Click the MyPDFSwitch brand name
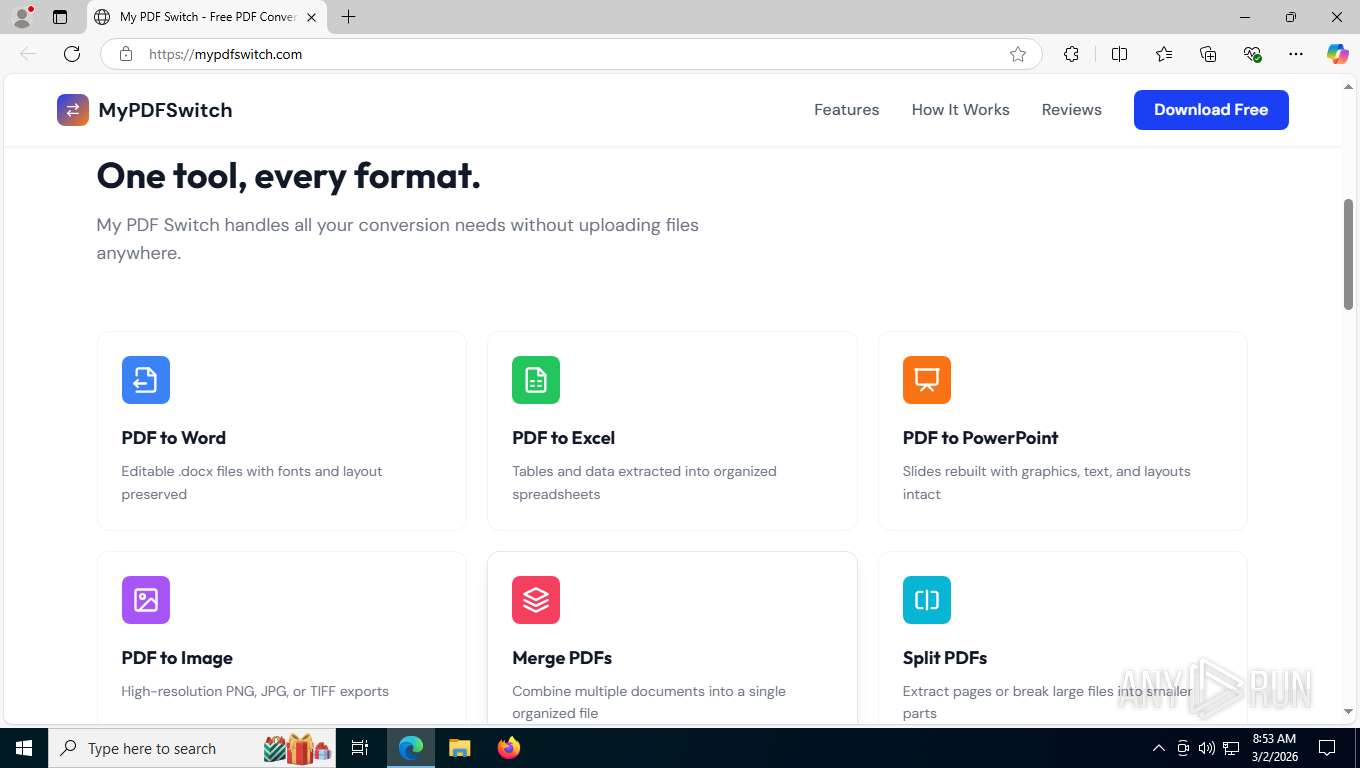 click(x=165, y=110)
